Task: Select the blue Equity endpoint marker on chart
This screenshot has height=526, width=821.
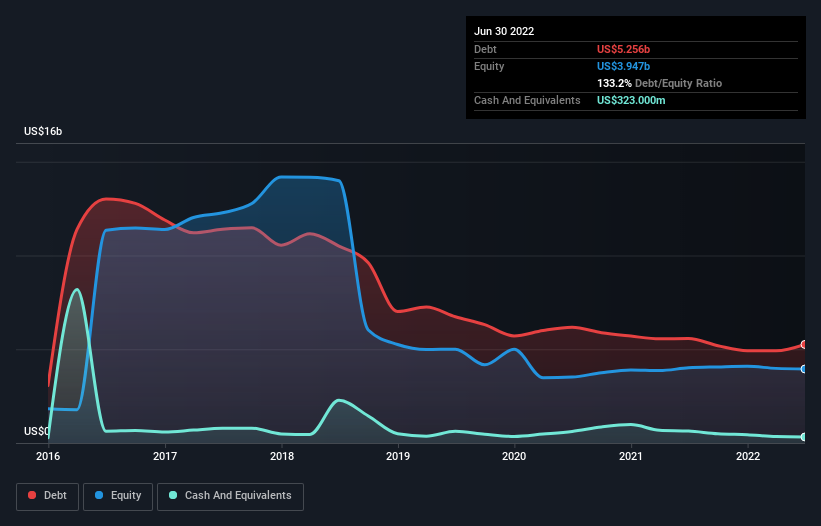Action: [804, 369]
